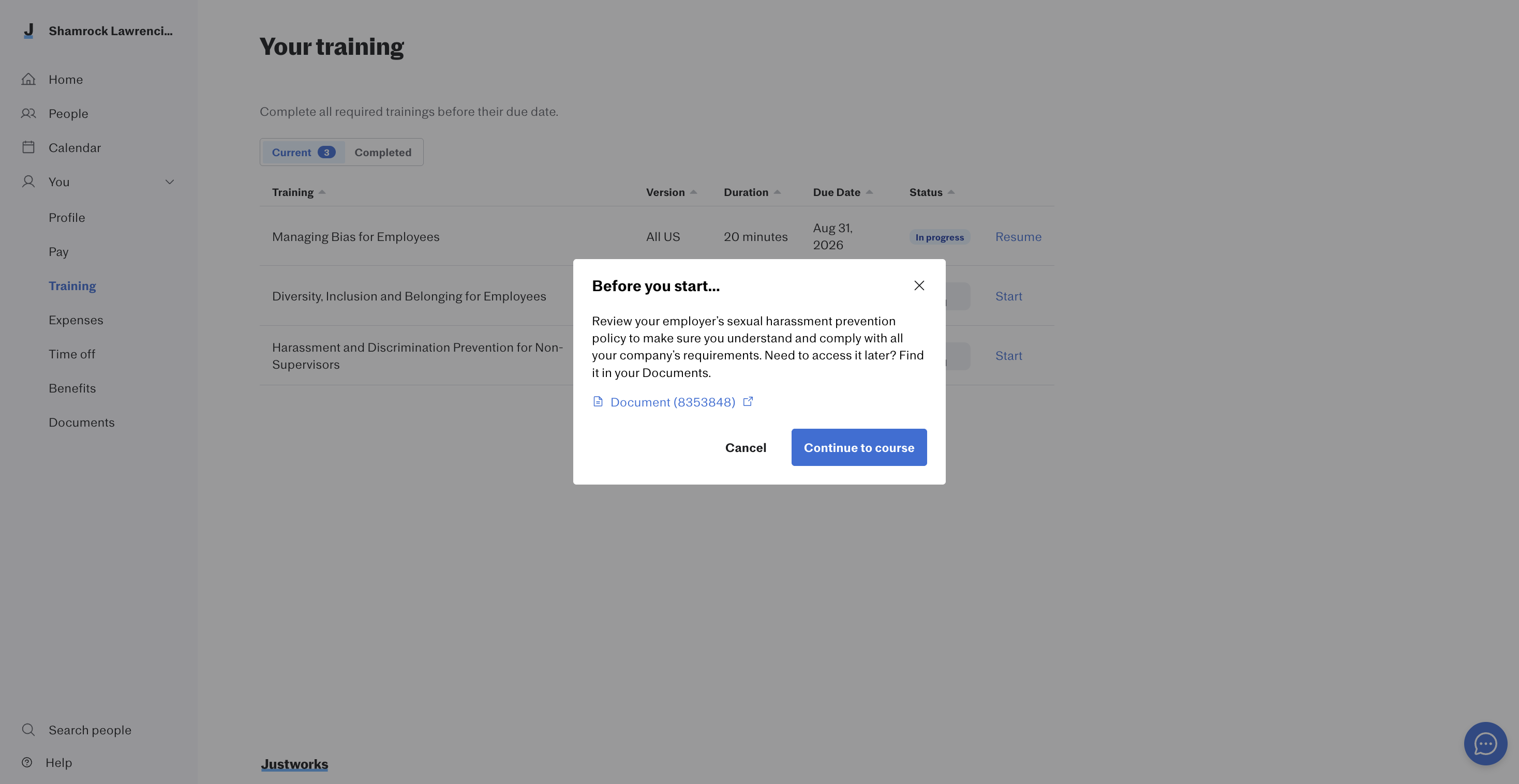Go to People page

[x=68, y=114]
